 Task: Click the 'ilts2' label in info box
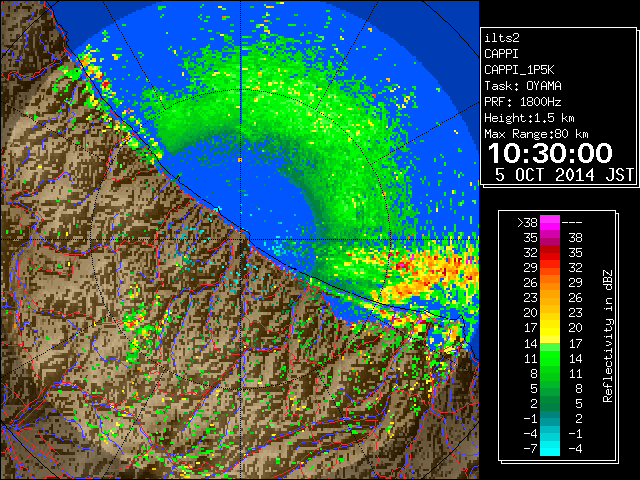502,38
